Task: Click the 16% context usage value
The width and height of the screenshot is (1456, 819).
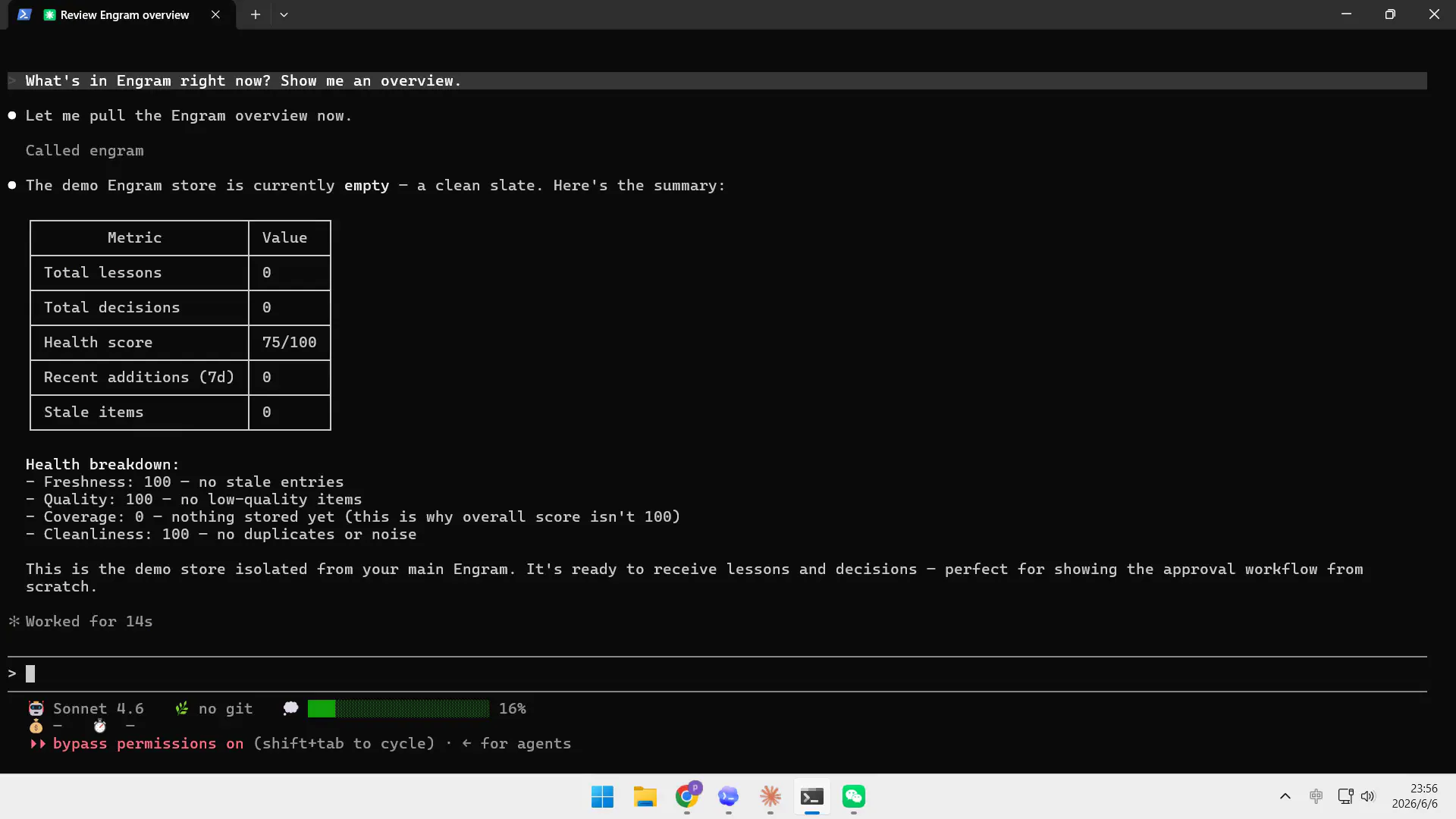Action: 513,709
